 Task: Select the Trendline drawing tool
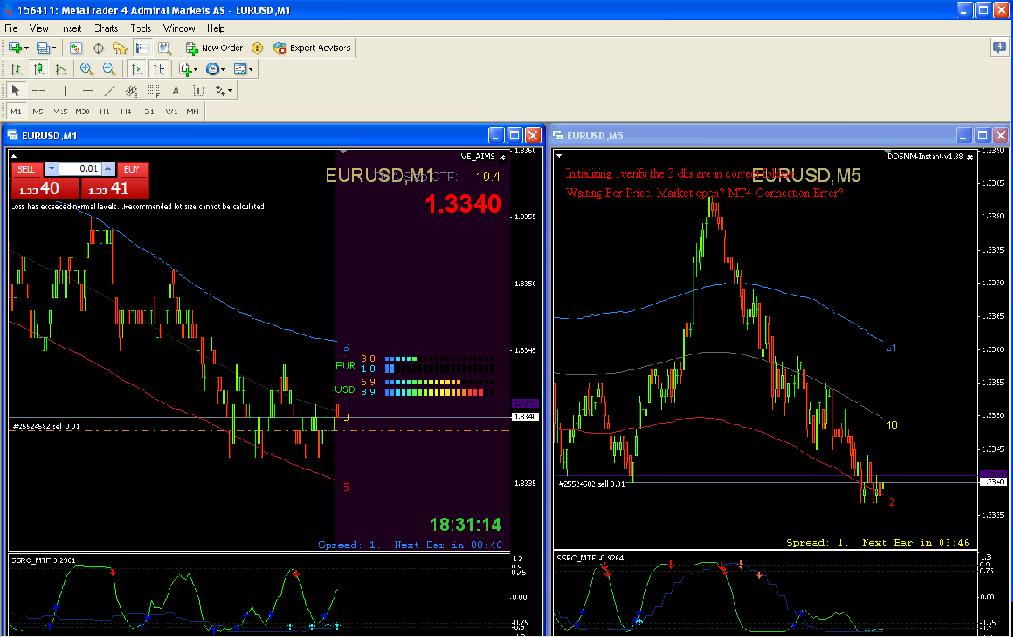(110, 90)
